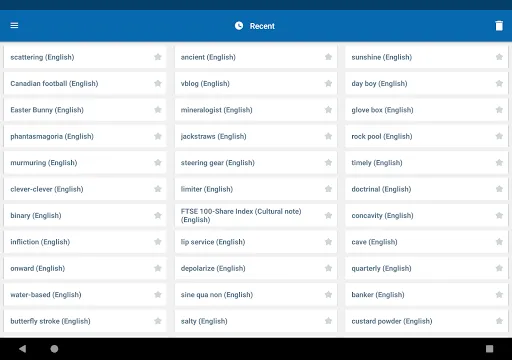Viewport: 512px width, 360px height.
Task: Open rock pool (English) entry
Action: point(426,136)
